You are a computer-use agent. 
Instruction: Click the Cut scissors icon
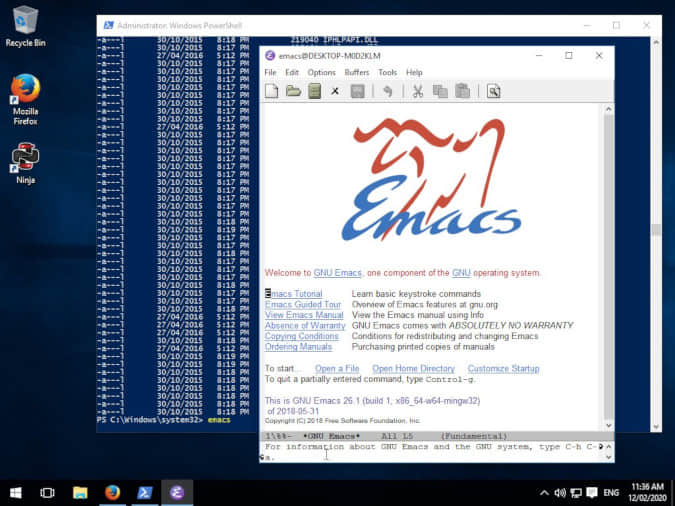(418, 91)
